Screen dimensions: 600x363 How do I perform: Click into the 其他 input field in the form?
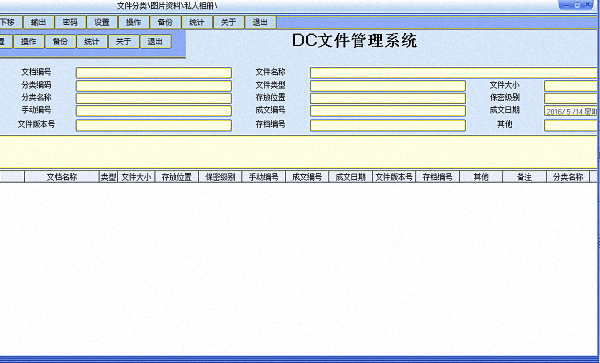point(571,125)
